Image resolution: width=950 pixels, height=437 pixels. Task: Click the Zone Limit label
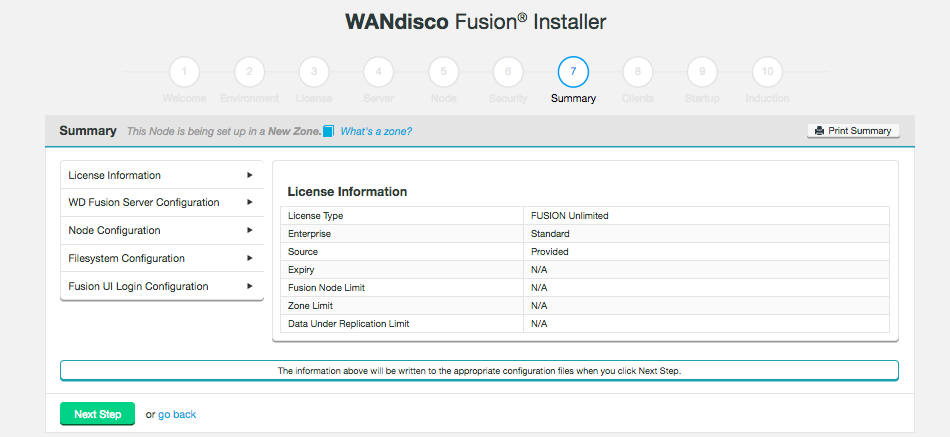310,305
